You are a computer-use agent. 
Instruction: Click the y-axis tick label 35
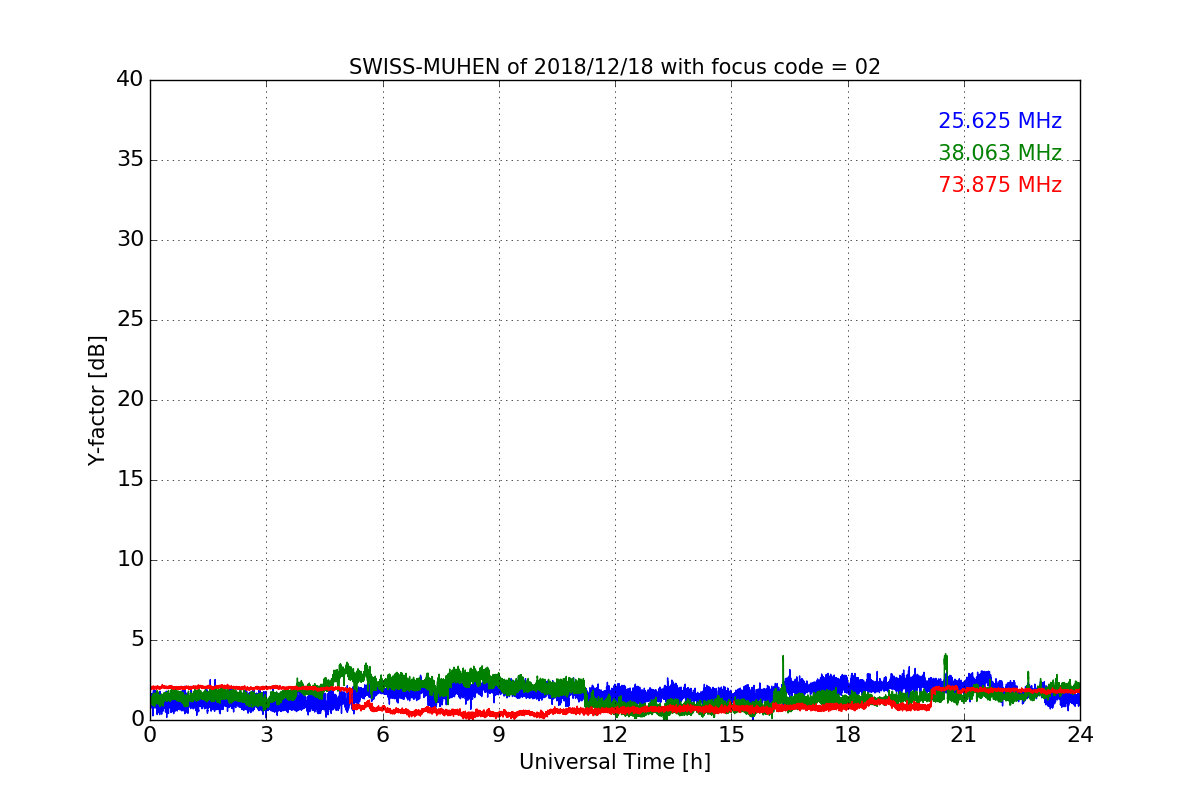(x=130, y=159)
